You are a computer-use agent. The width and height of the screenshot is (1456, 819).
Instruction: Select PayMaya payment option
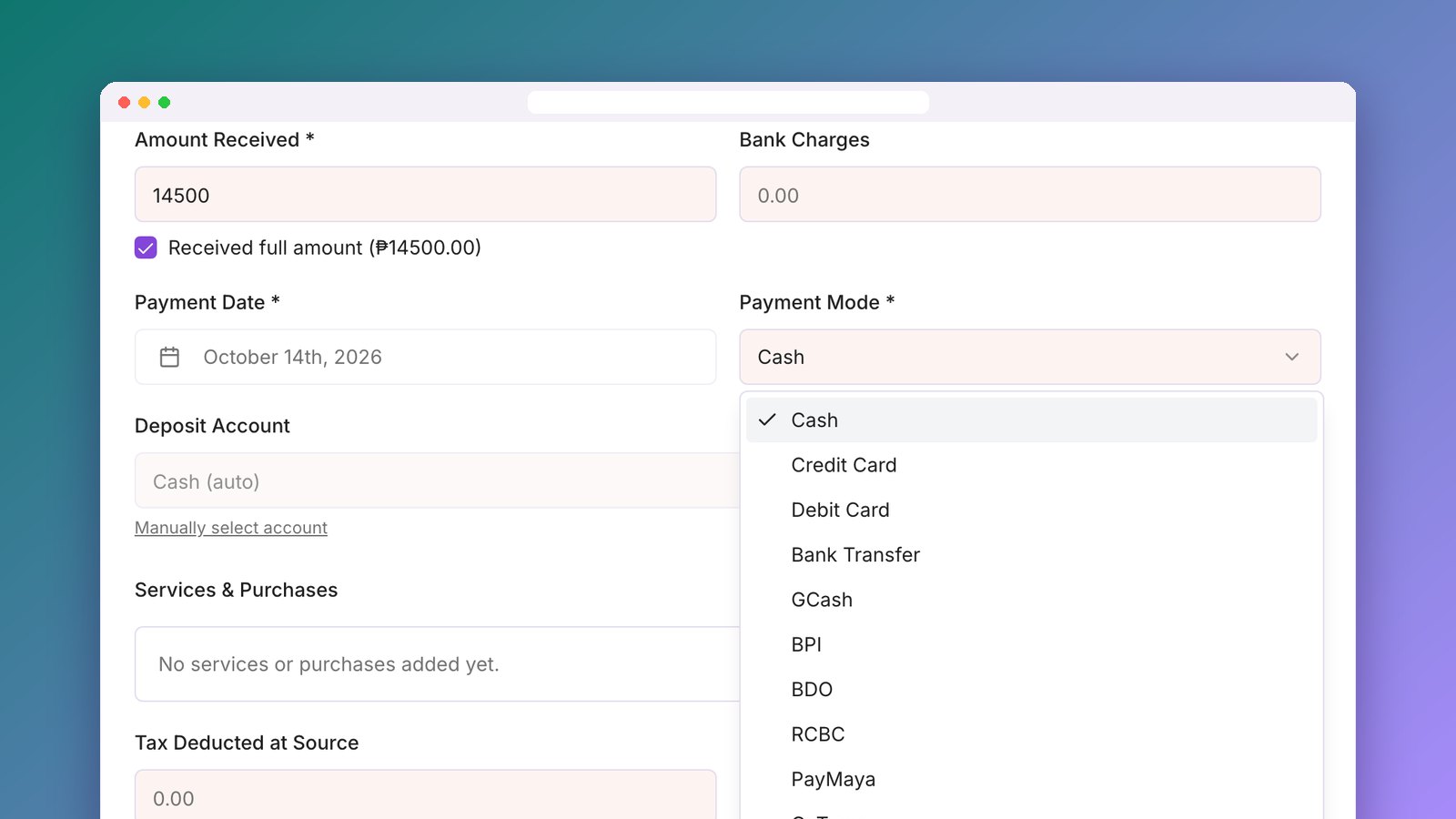pyautogui.click(x=1031, y=779)
